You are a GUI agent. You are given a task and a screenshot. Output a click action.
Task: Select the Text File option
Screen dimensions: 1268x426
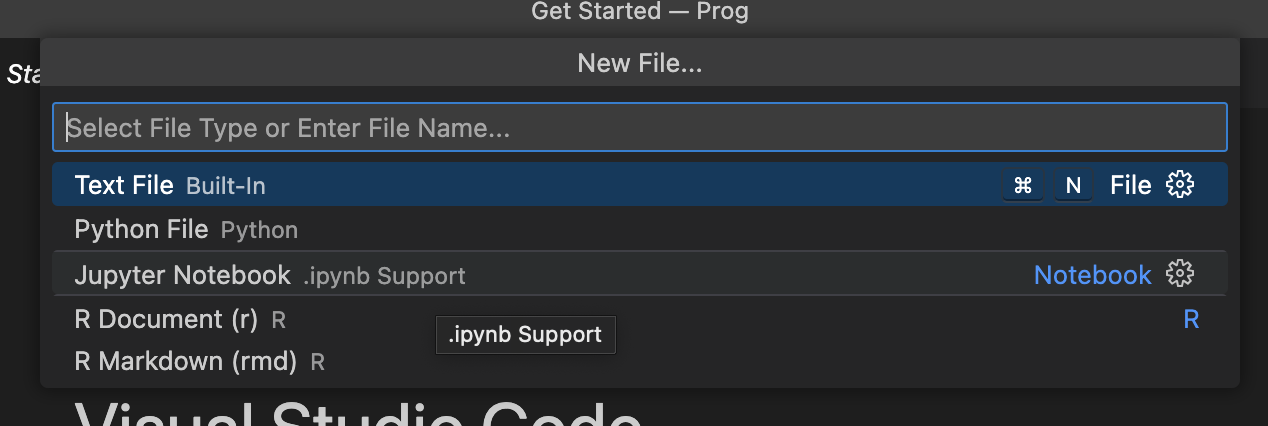tap(124, 185)
